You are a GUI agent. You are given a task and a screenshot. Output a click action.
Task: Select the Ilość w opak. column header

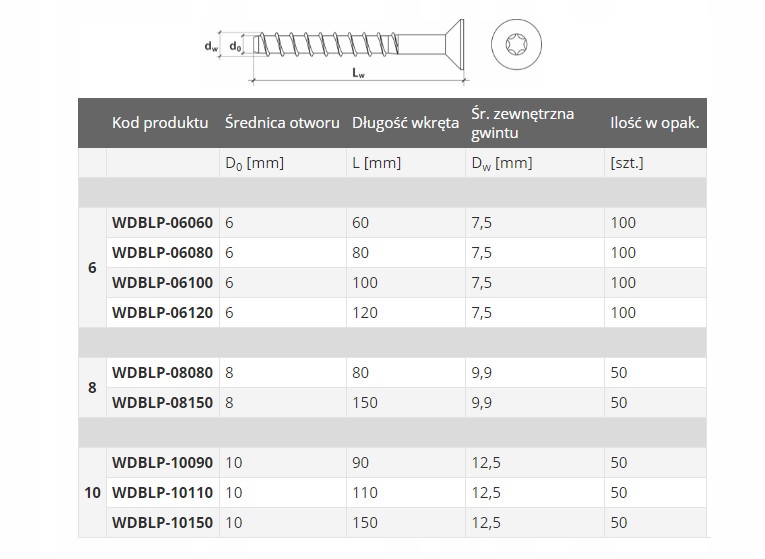tap(654, 123)
